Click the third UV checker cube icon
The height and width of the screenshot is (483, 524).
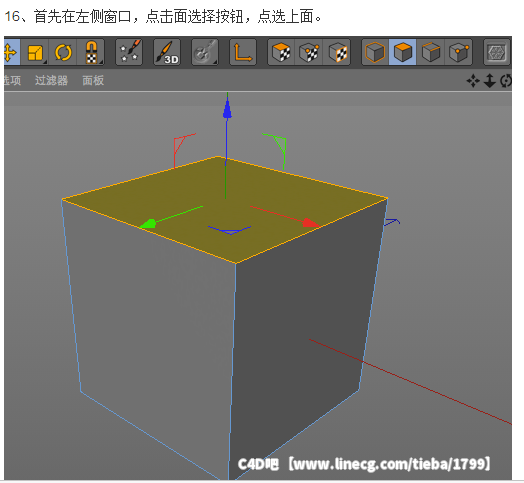[x=337, y=52]
